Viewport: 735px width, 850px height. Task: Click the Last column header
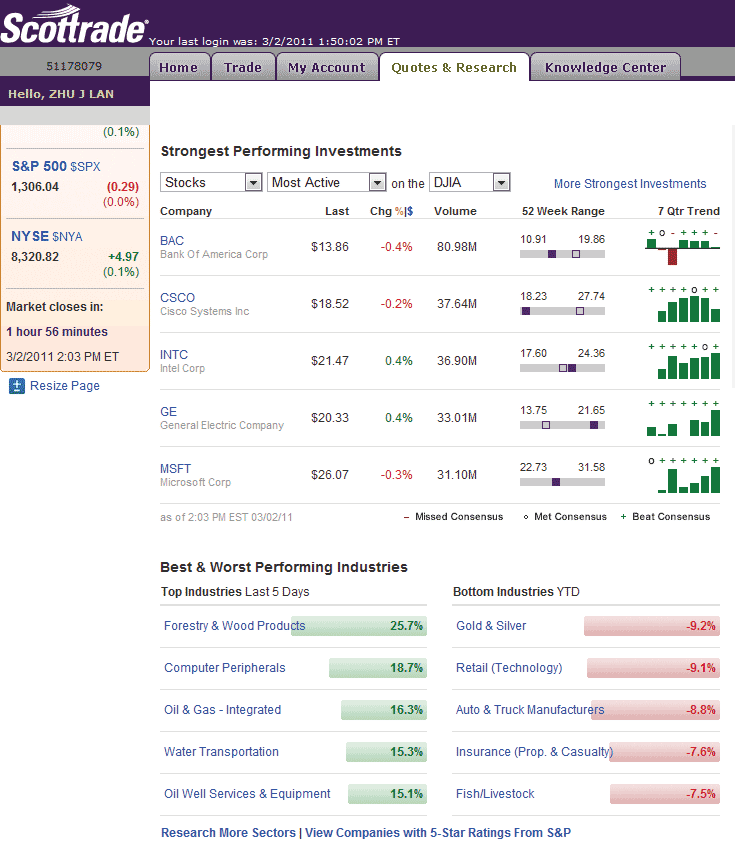337,211
